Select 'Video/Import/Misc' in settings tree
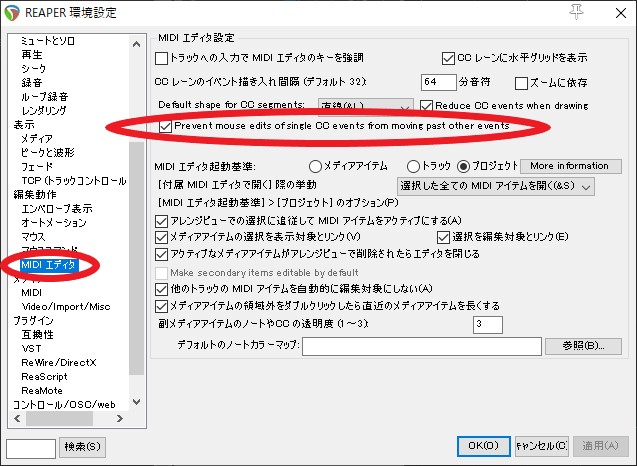Viewport: 637px width, 466px height. click(66, 307)
